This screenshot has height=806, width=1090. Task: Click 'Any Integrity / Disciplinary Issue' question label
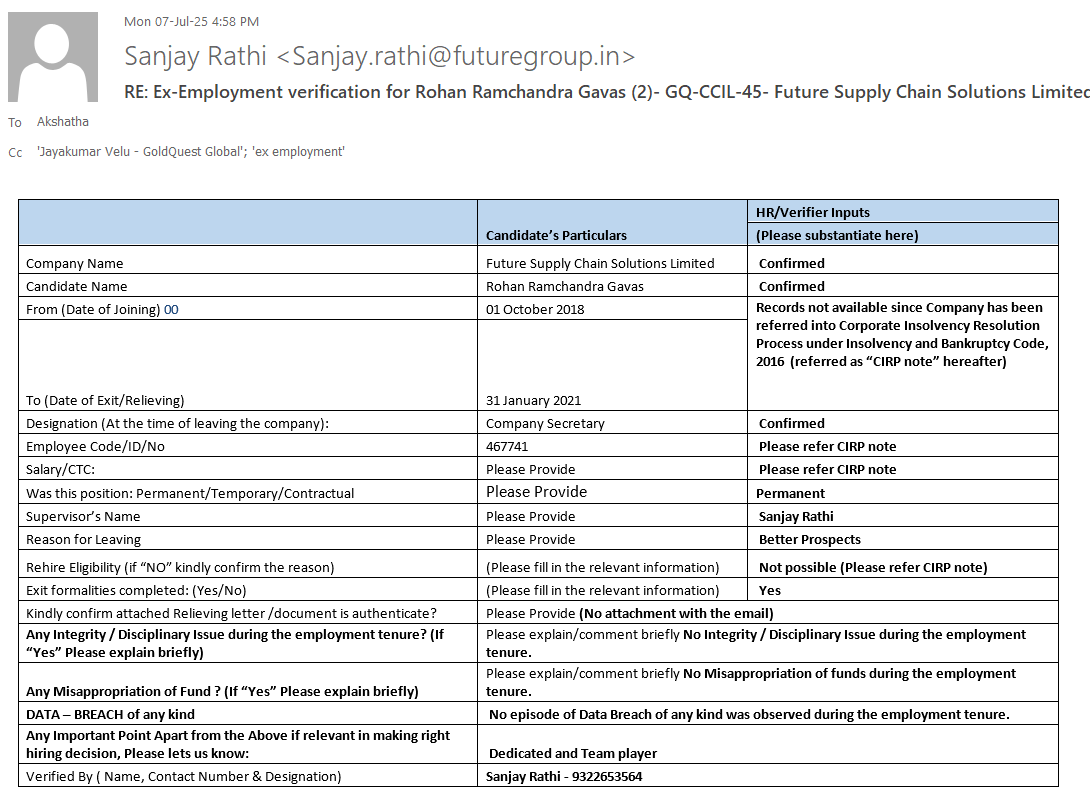(x=235, y=643)
